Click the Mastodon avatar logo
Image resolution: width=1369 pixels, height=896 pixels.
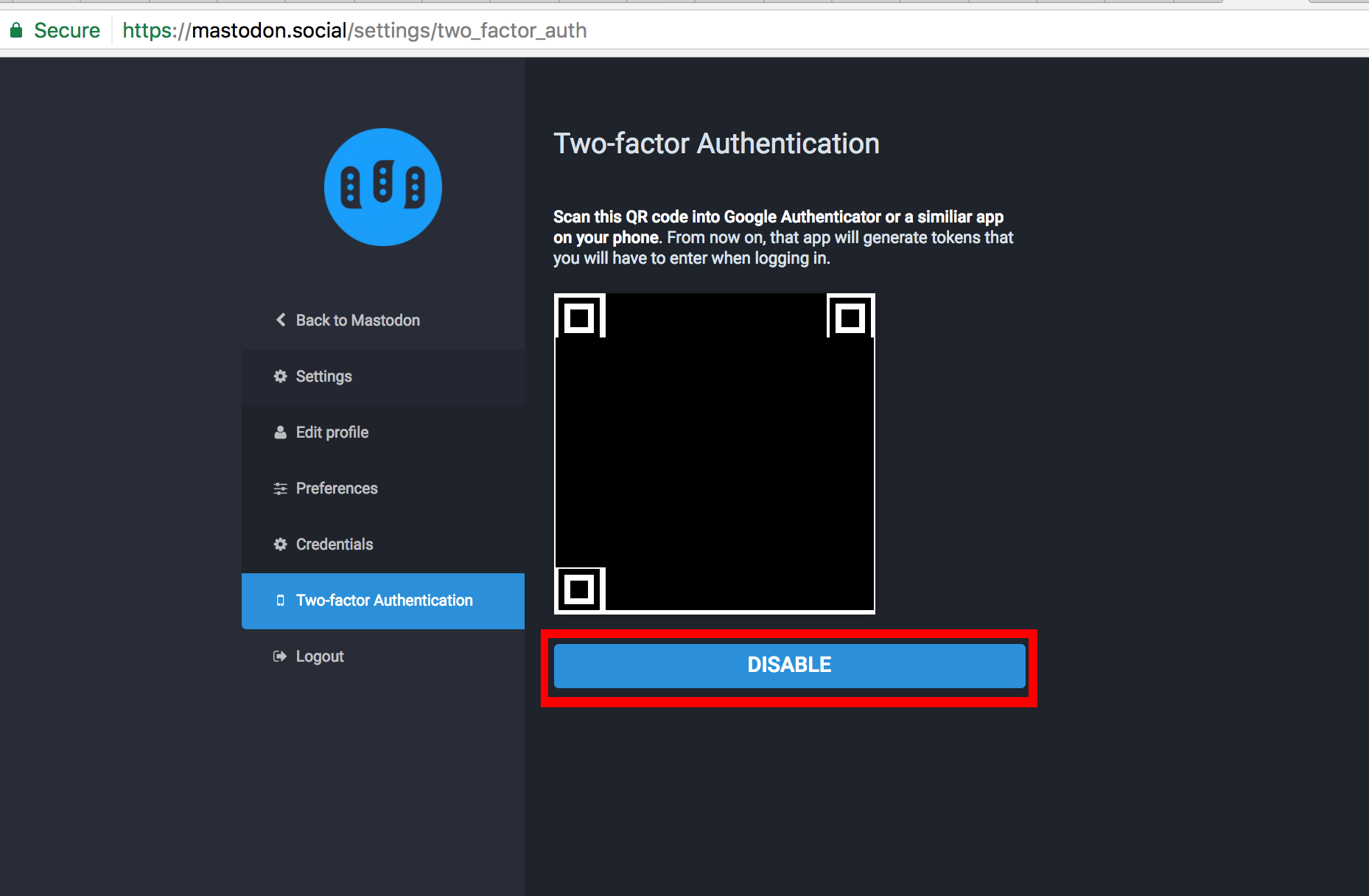382,187
